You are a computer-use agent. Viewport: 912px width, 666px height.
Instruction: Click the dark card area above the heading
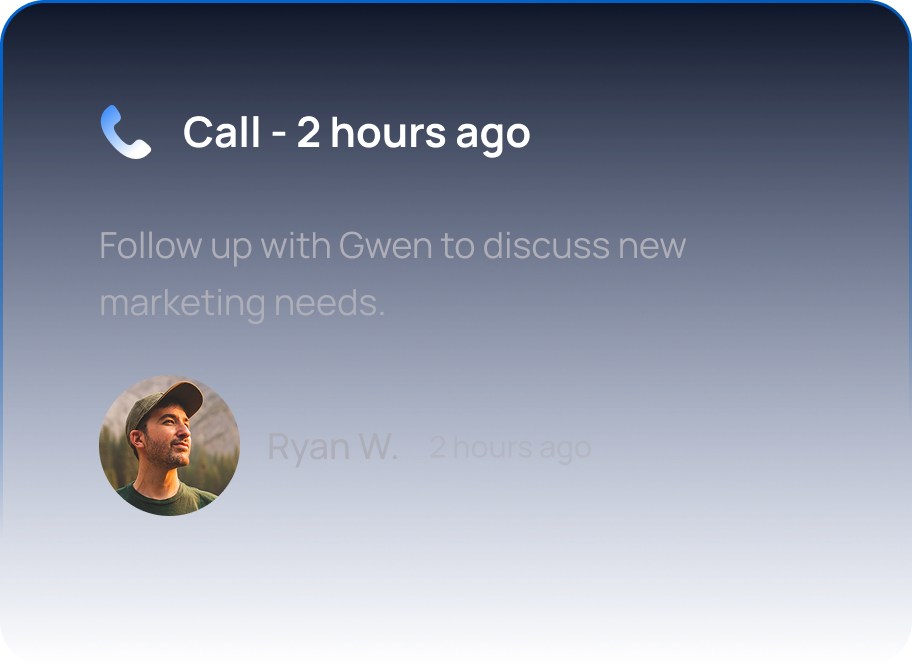click(456, 52)
